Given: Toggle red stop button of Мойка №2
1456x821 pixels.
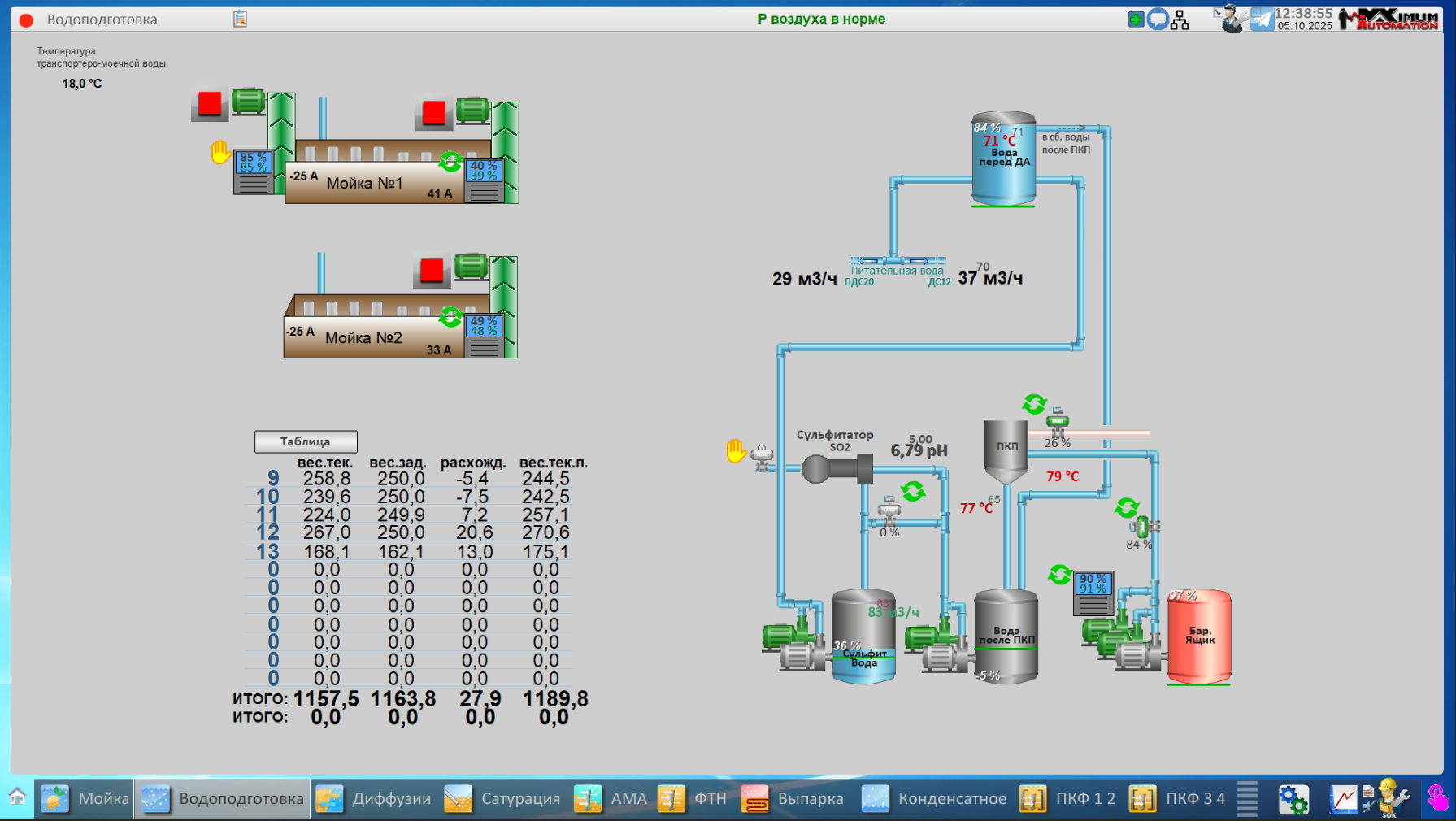Looking at the screenshot, I should [432, 271].
